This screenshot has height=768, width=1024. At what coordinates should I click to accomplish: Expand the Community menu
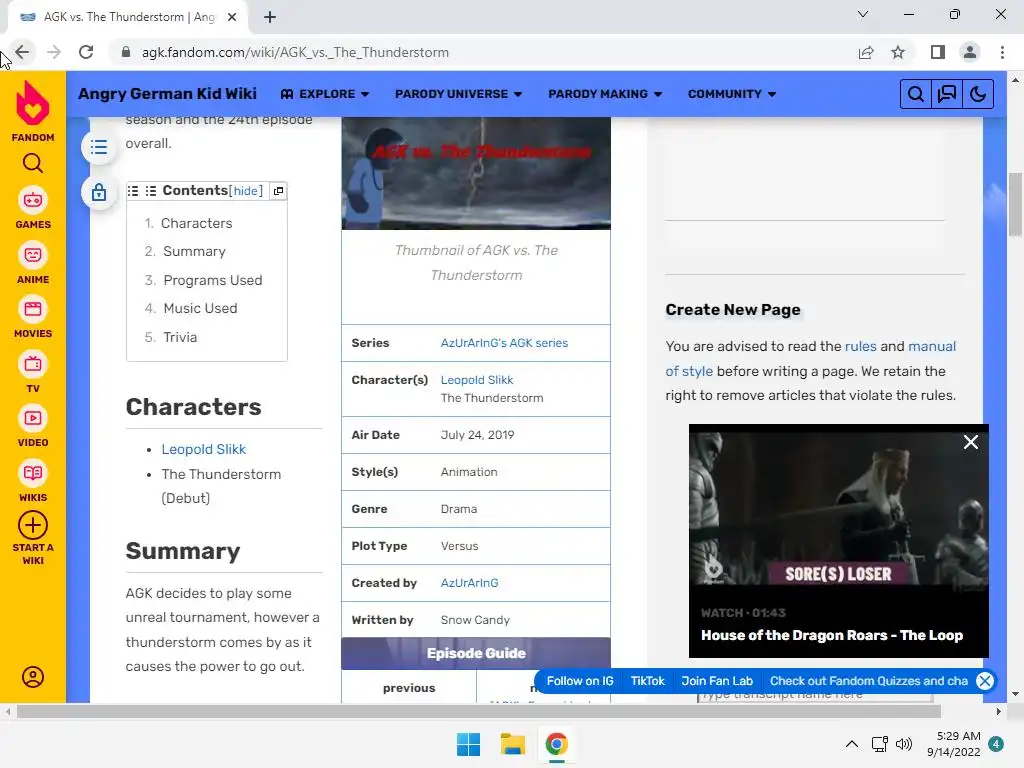[732, 94]
